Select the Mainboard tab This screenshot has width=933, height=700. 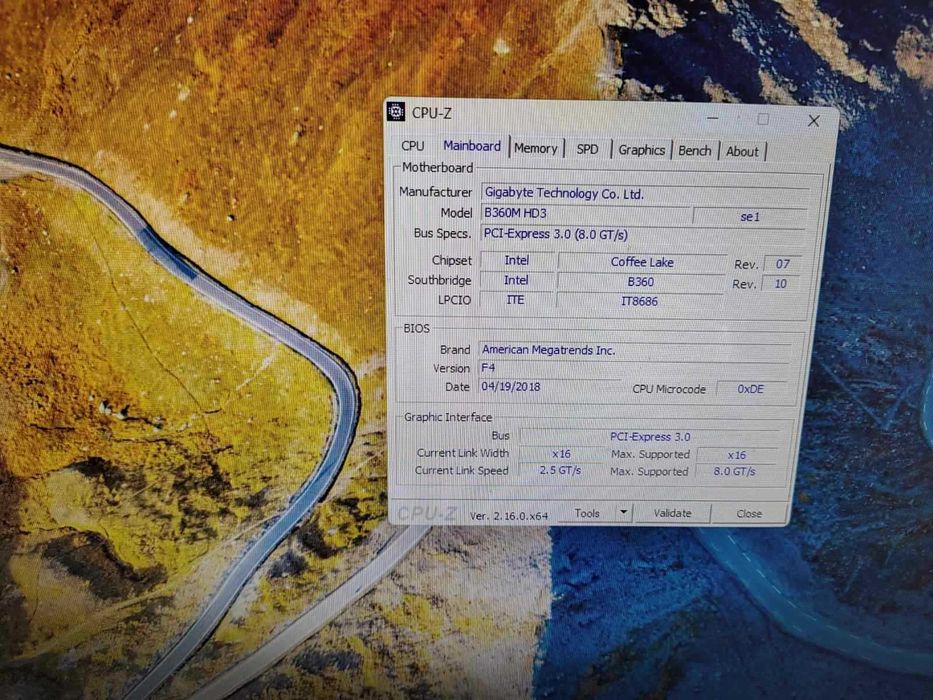click(472, 146)
